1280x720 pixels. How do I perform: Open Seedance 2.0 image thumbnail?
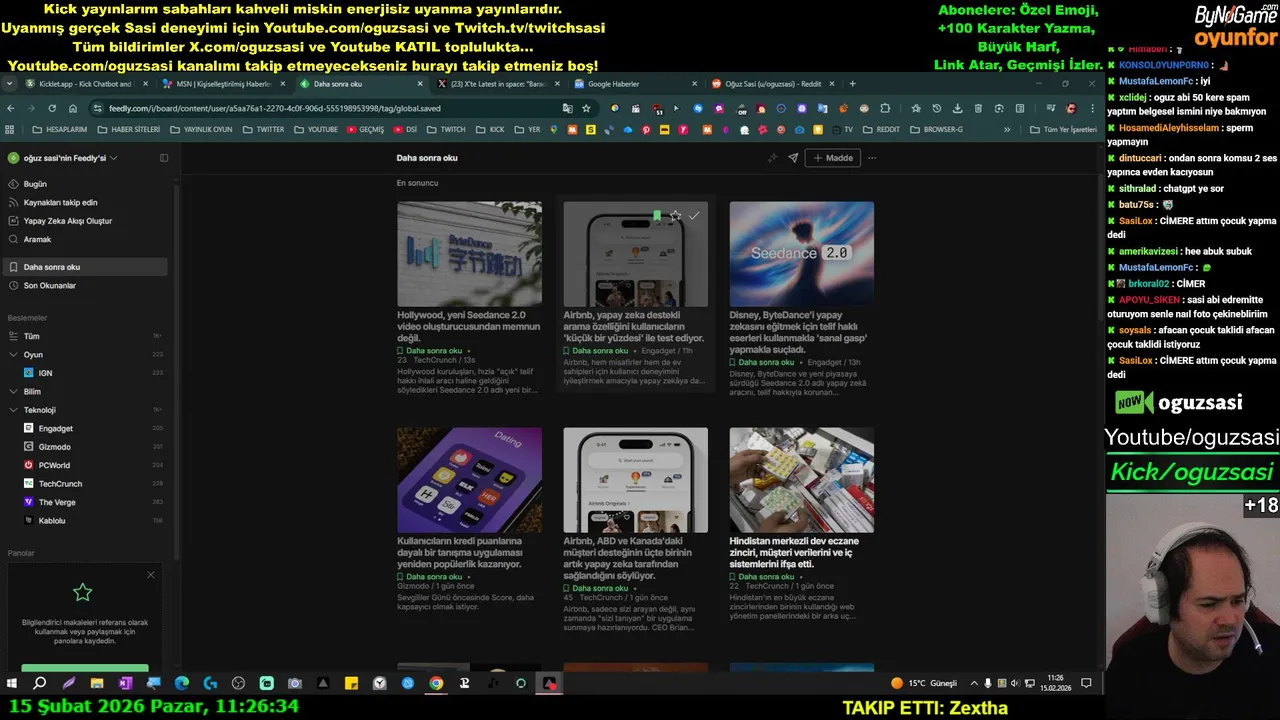click(801, 254)
